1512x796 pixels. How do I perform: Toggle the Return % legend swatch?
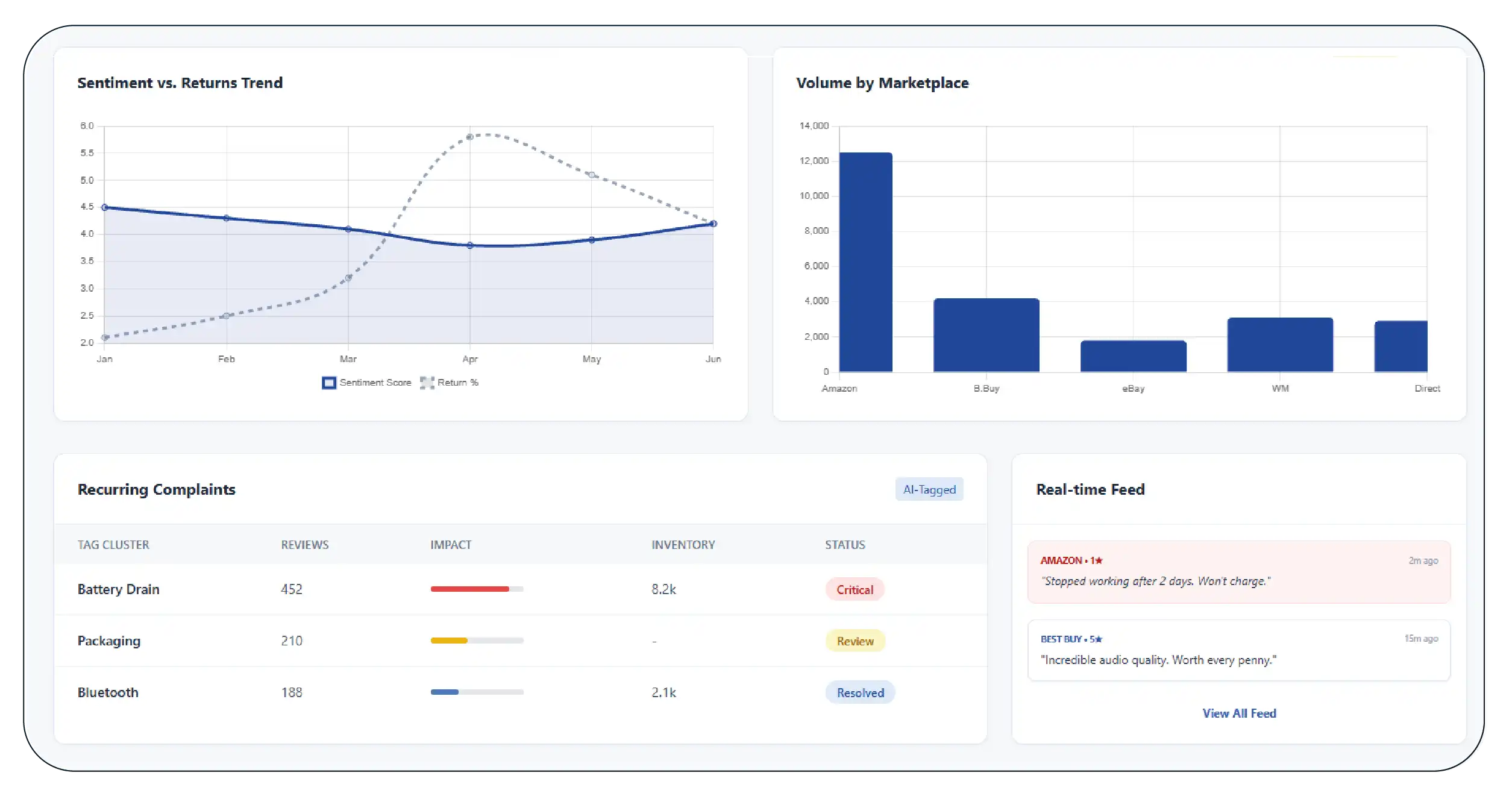click(x=427, y=383)
